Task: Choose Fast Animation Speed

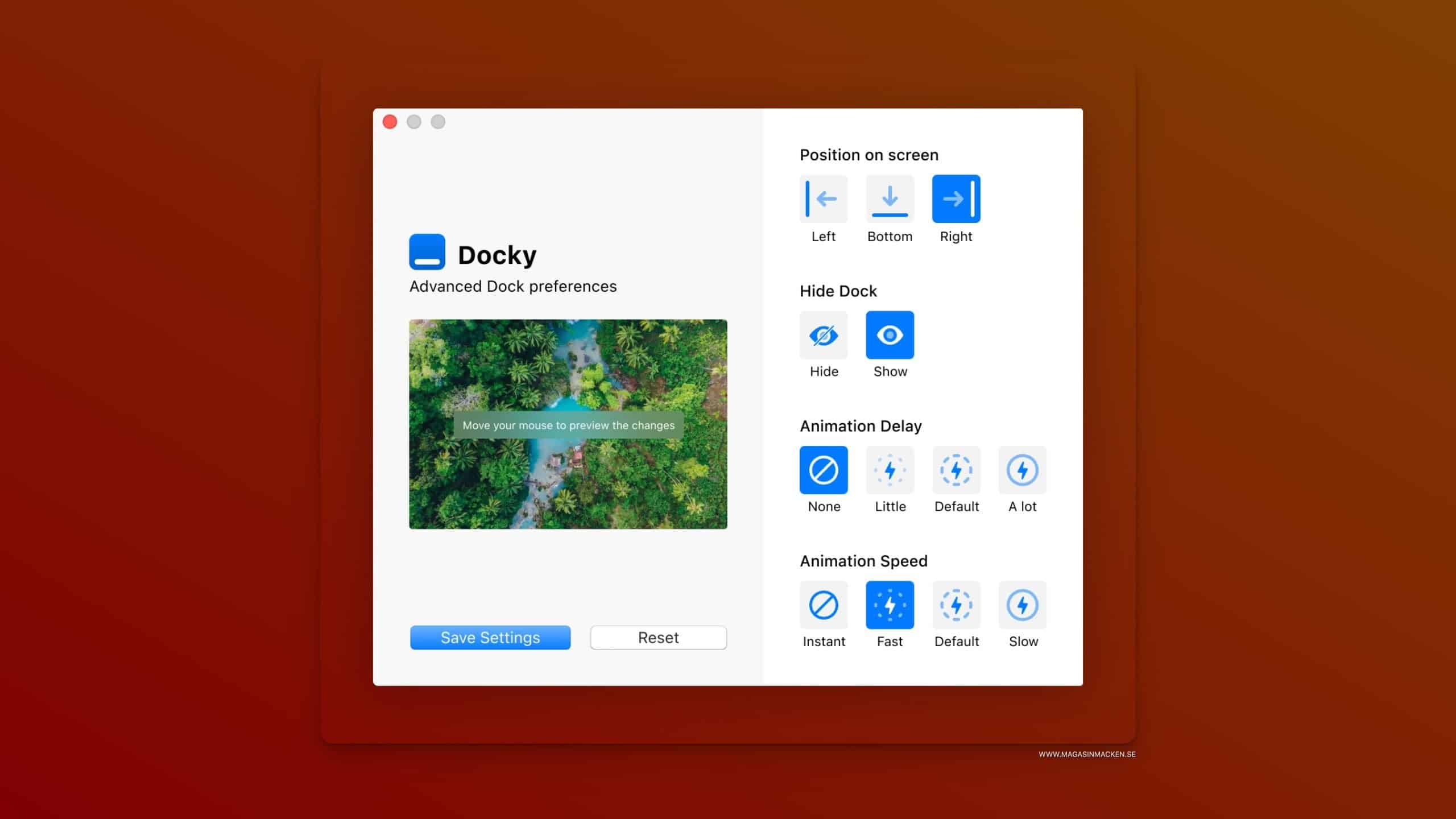Action: pos(890,605)
